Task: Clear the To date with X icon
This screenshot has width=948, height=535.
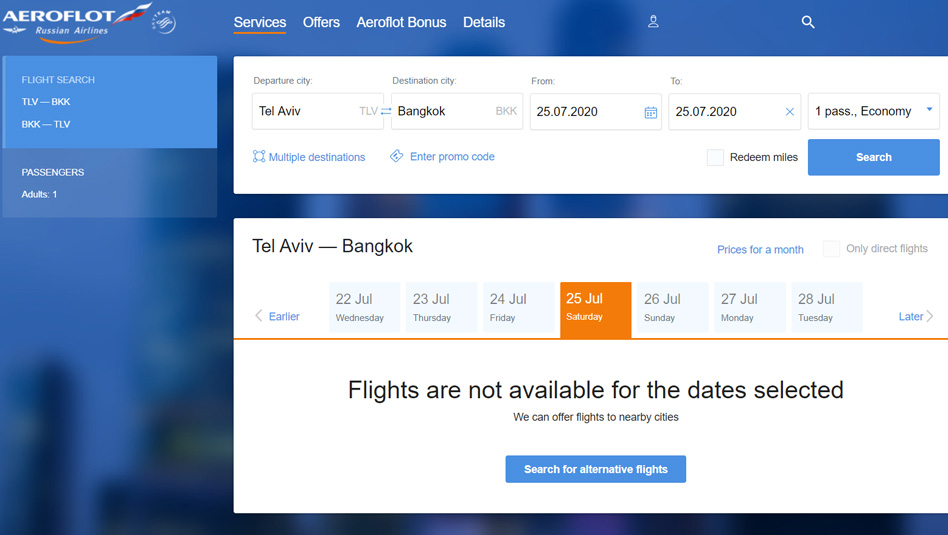Action: click(789, 112)
